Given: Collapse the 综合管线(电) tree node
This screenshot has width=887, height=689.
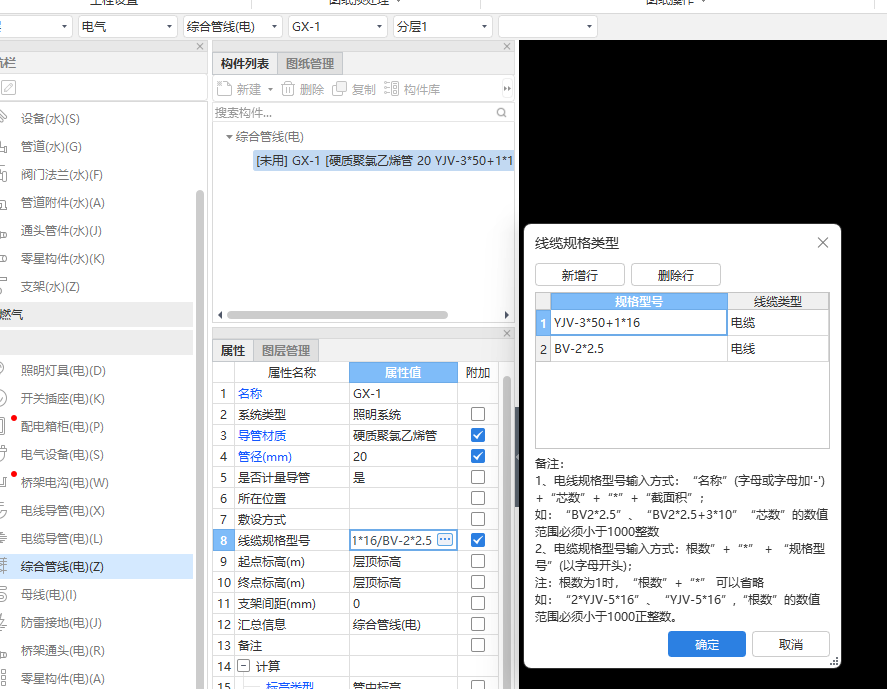Looking at the screenshot, I should (x=229, y=137).
